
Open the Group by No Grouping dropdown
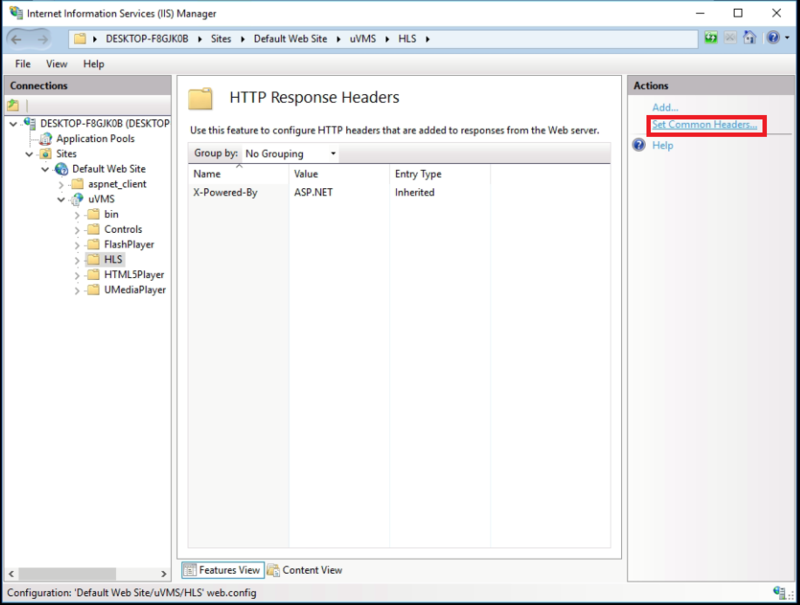coord(290,154)
